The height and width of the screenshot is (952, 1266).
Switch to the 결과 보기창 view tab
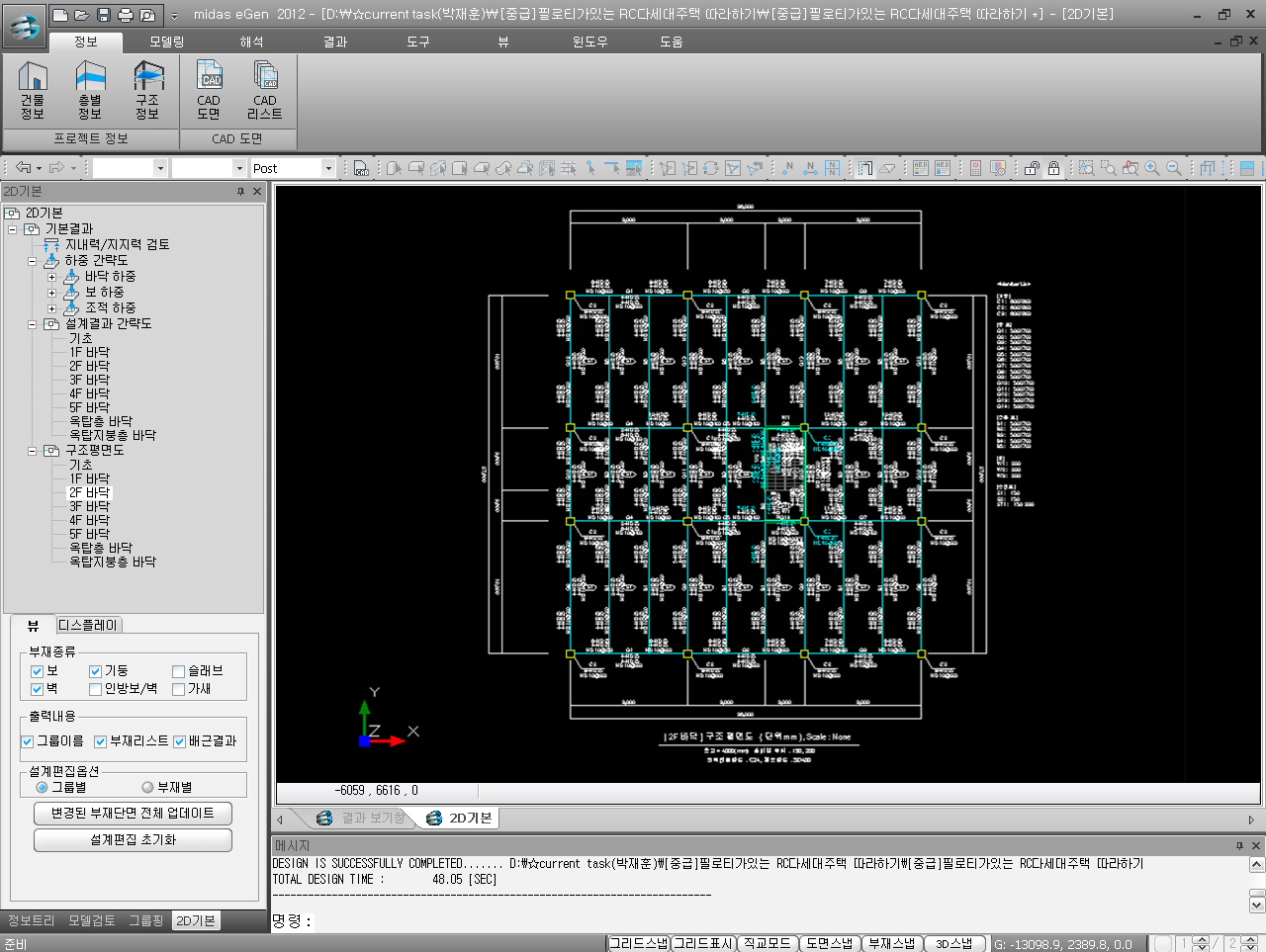[362, 818]
